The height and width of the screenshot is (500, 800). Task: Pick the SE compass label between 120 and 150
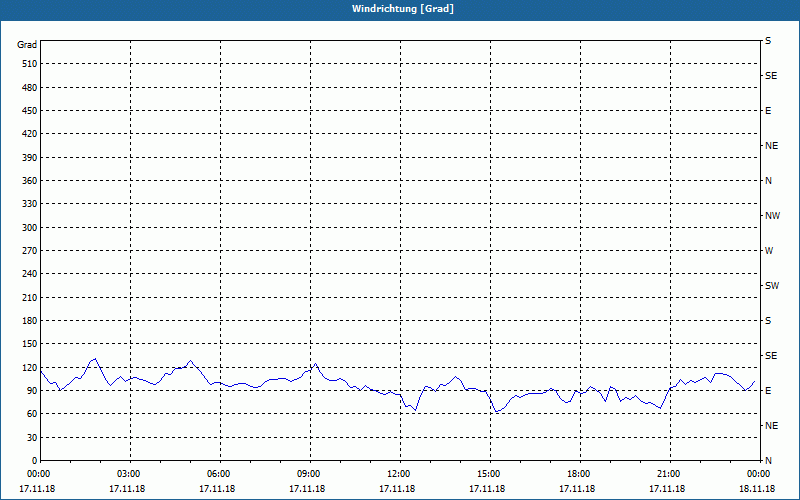[771, 356]
